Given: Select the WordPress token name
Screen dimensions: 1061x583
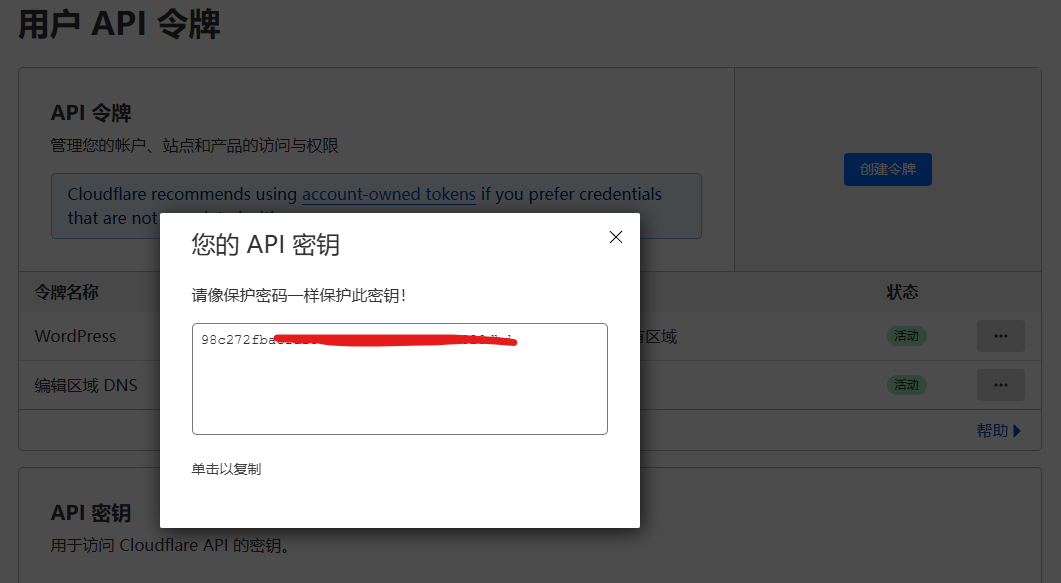Looking at the screenshot, I should pyautogui.click(x=76, y=336).
